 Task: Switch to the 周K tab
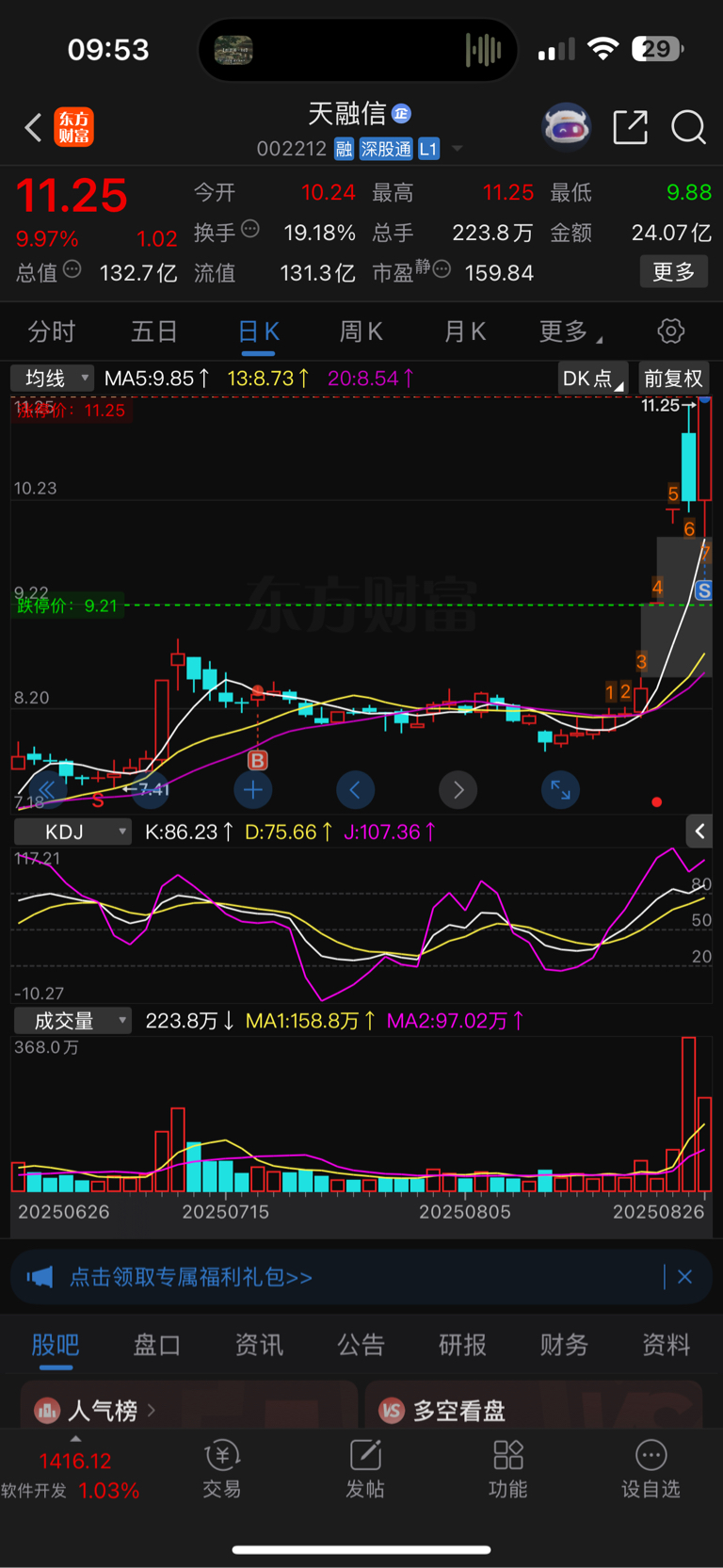[361, 331]
